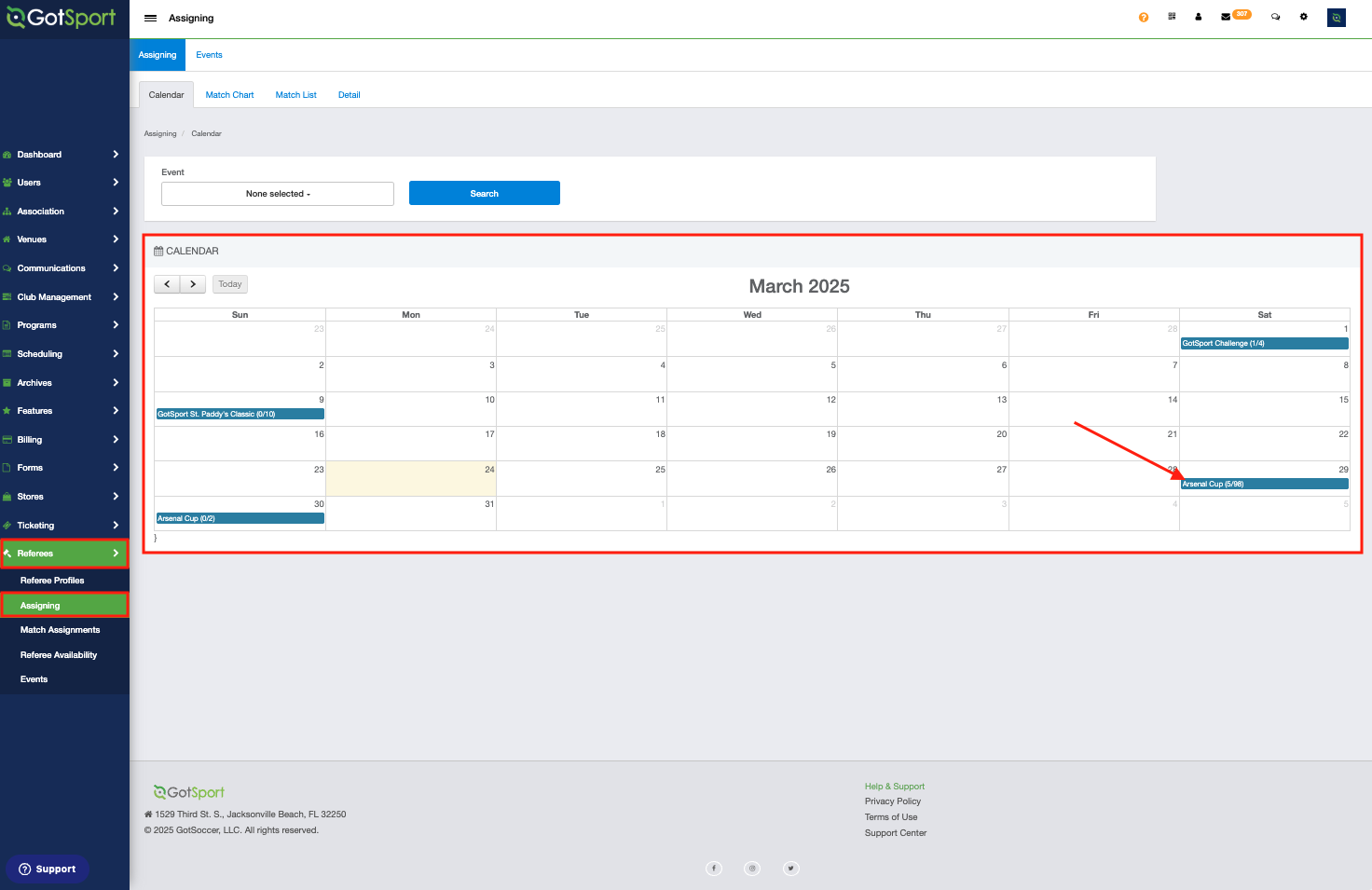Click the Users sidebar icon

point(7,183)
